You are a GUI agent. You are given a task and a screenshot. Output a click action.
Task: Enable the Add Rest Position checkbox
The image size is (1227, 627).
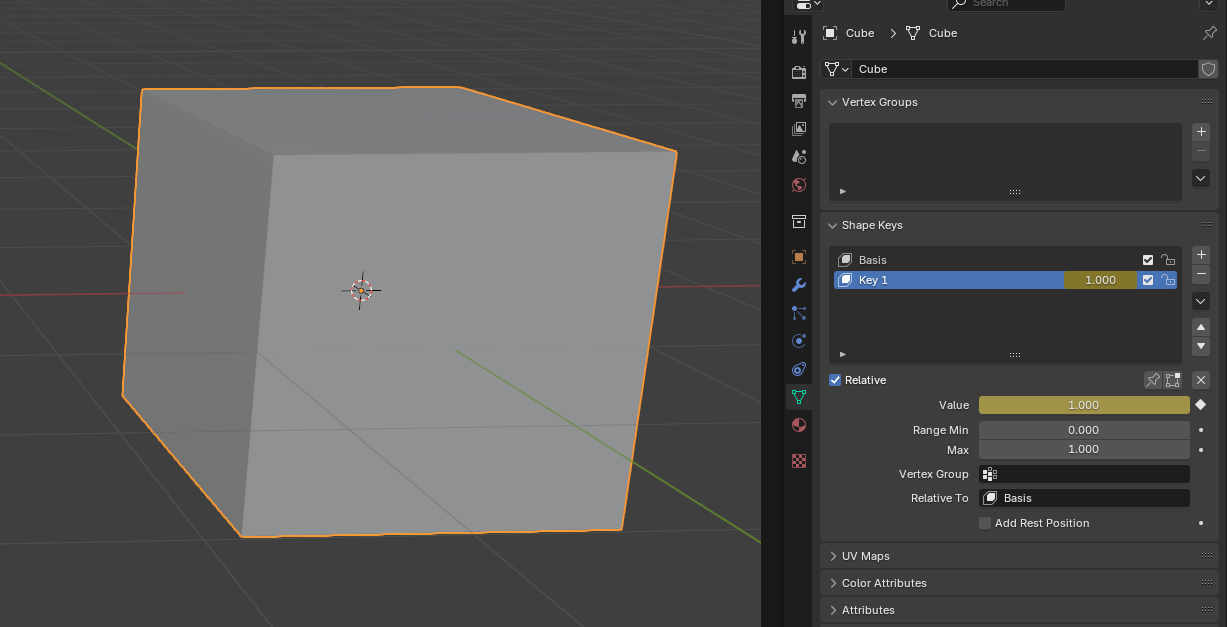tap(985, 523)
